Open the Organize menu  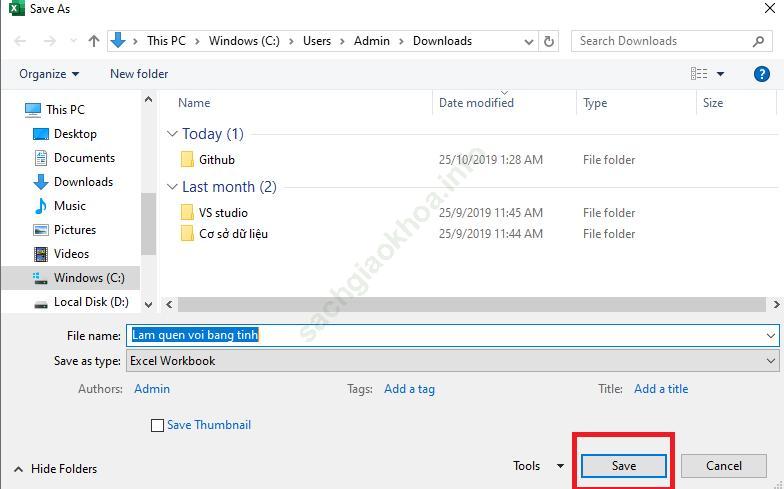coord(49,74)
